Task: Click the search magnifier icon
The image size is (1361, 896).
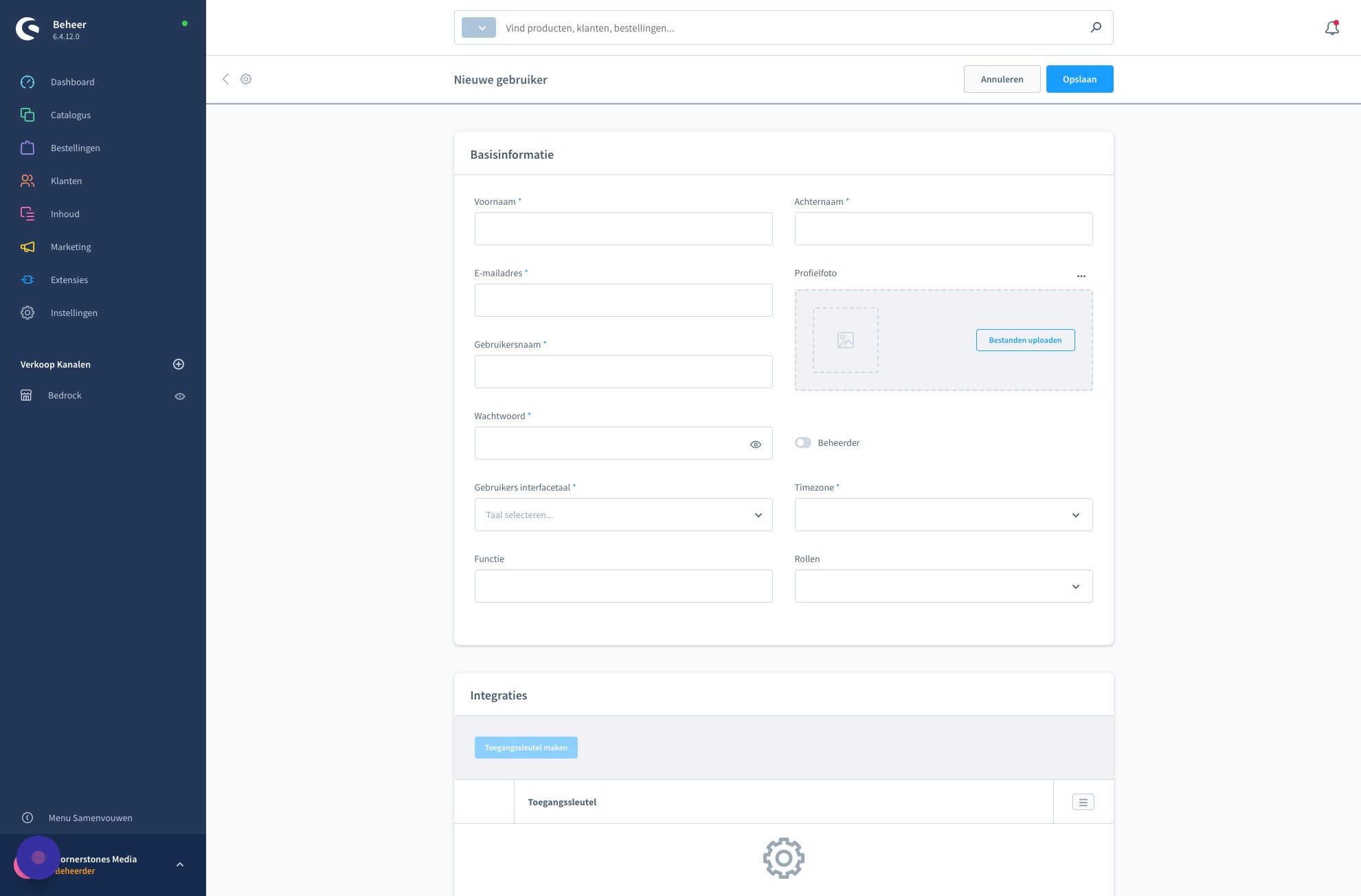Action: tap(1096, 27)
